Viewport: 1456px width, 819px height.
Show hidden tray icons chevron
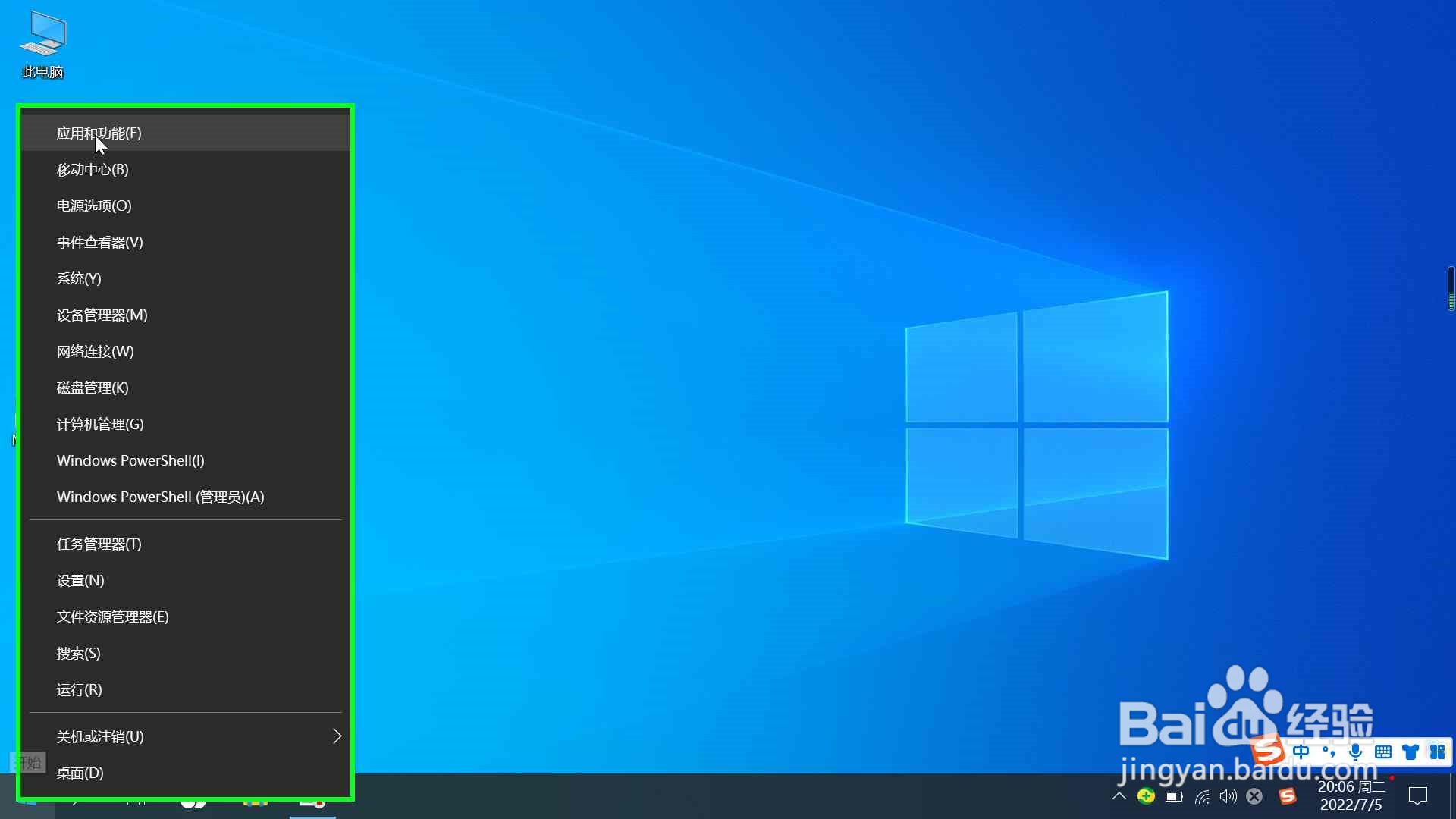coord(1119,796)
